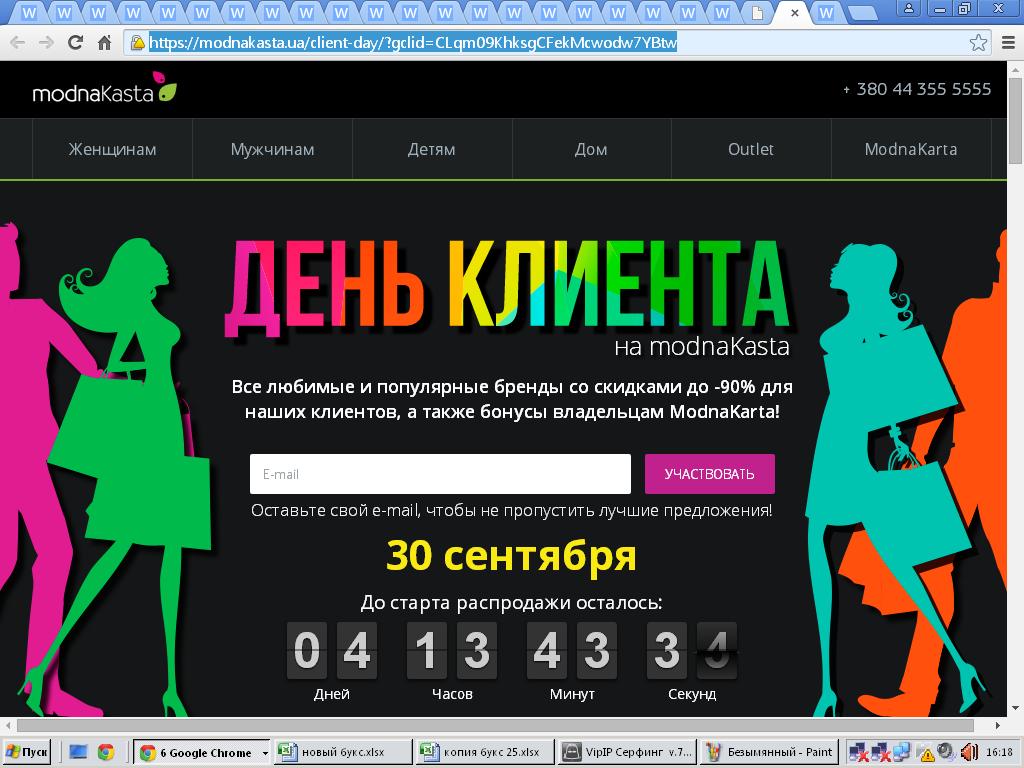This screenshot has height=768, width=1024.
Task: Open the Детям category
Action: (x=432, y=150)
